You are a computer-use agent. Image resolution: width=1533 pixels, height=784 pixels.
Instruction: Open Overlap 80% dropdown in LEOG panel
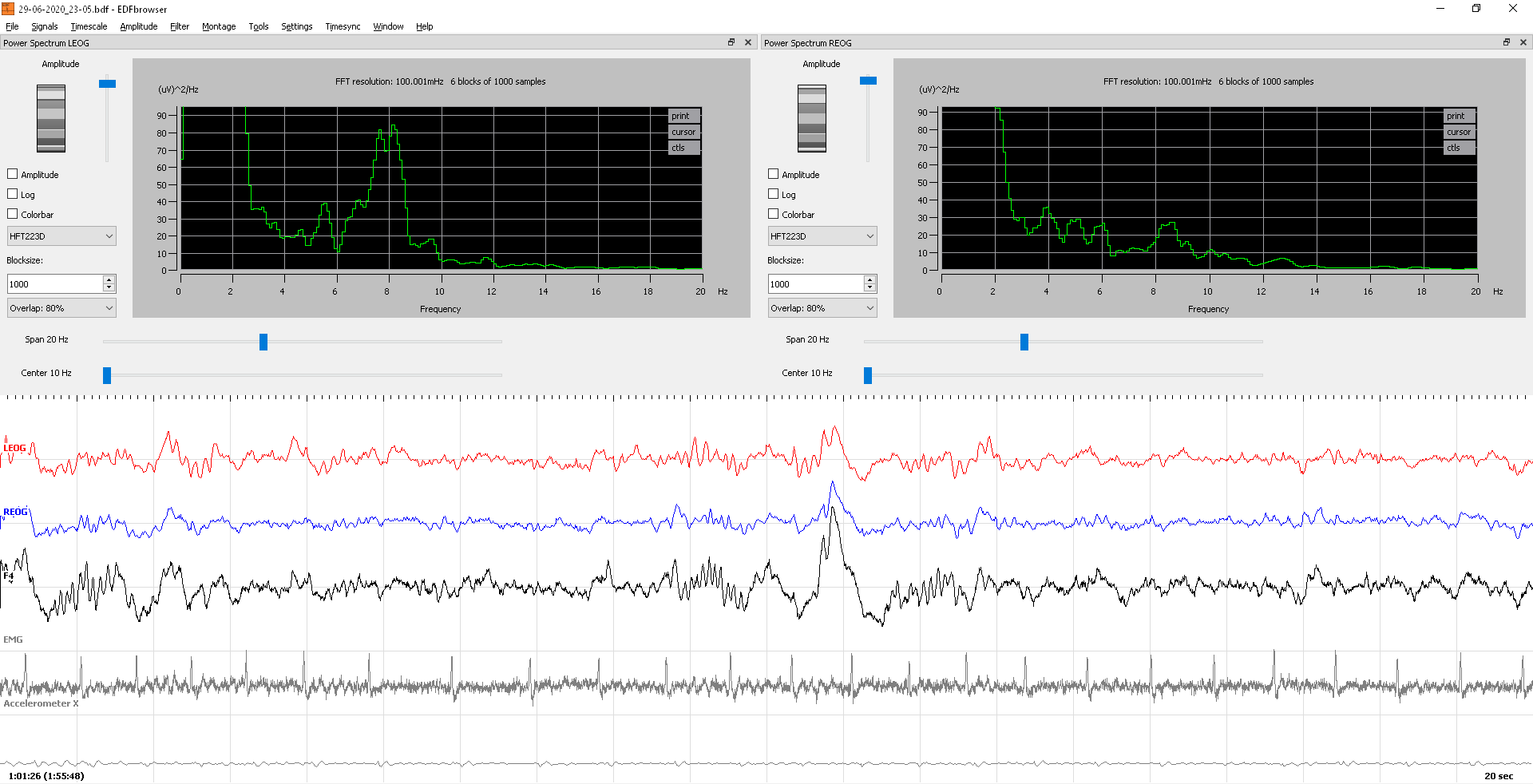61,308
